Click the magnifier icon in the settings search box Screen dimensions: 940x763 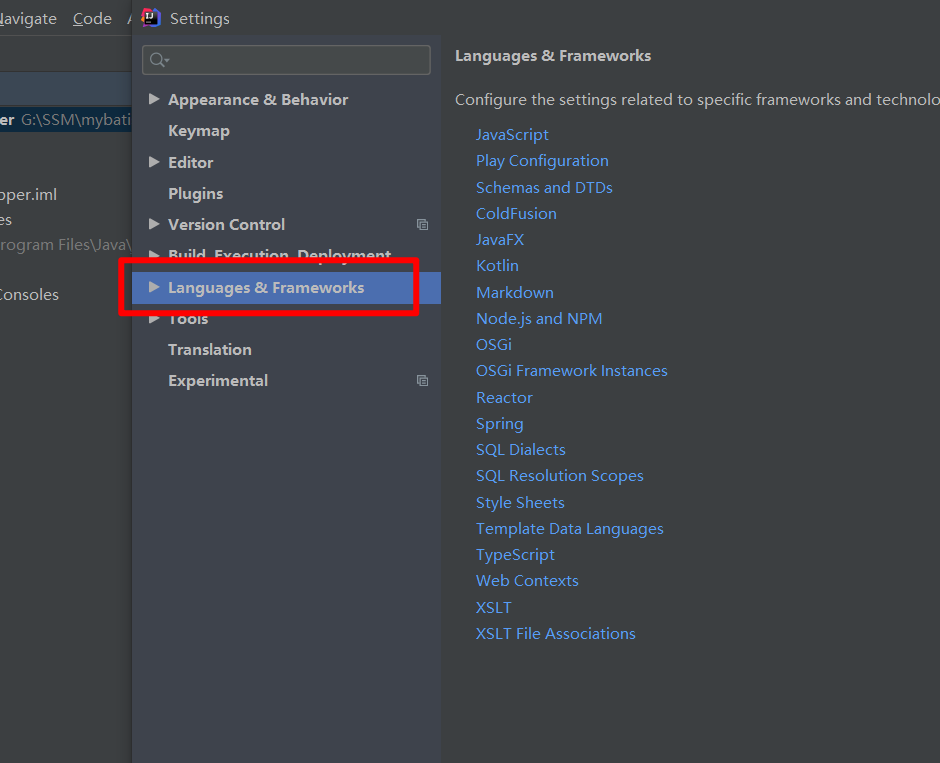tap(159, 60)
